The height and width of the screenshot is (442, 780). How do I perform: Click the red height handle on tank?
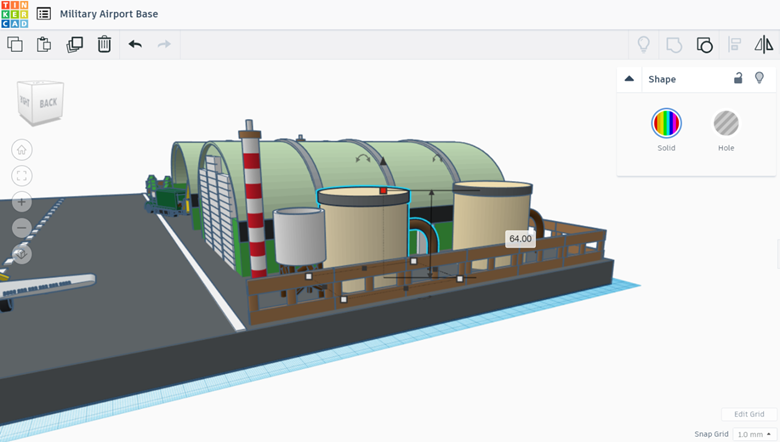tap(383, 191)
